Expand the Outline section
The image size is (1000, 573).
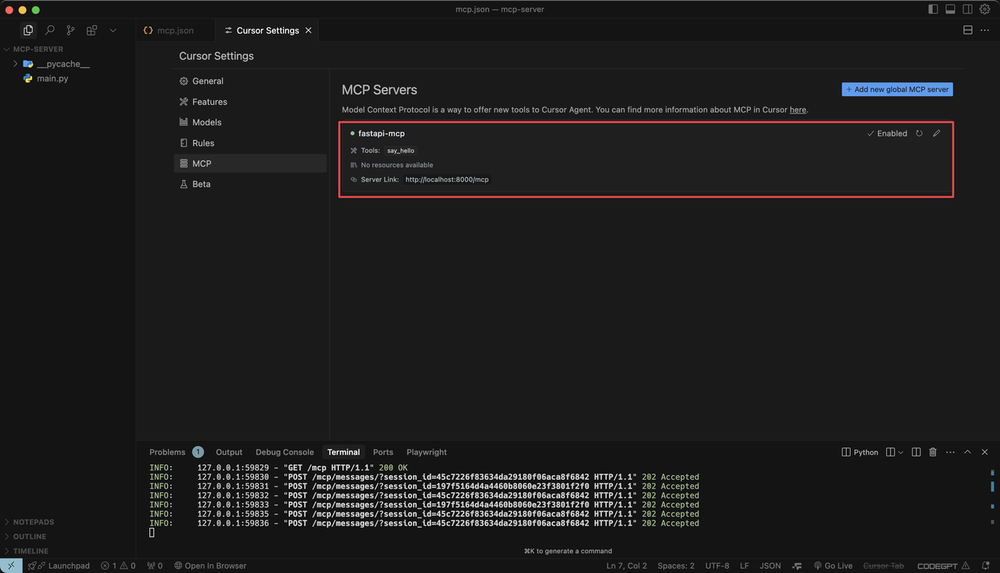tap(30, 536)
